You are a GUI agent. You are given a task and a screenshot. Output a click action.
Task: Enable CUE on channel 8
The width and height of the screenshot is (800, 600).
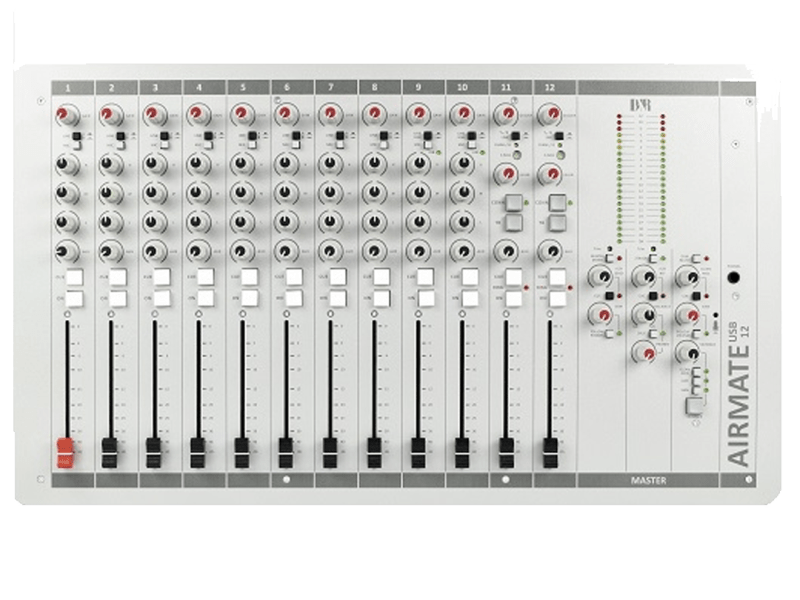coord(381,277)
